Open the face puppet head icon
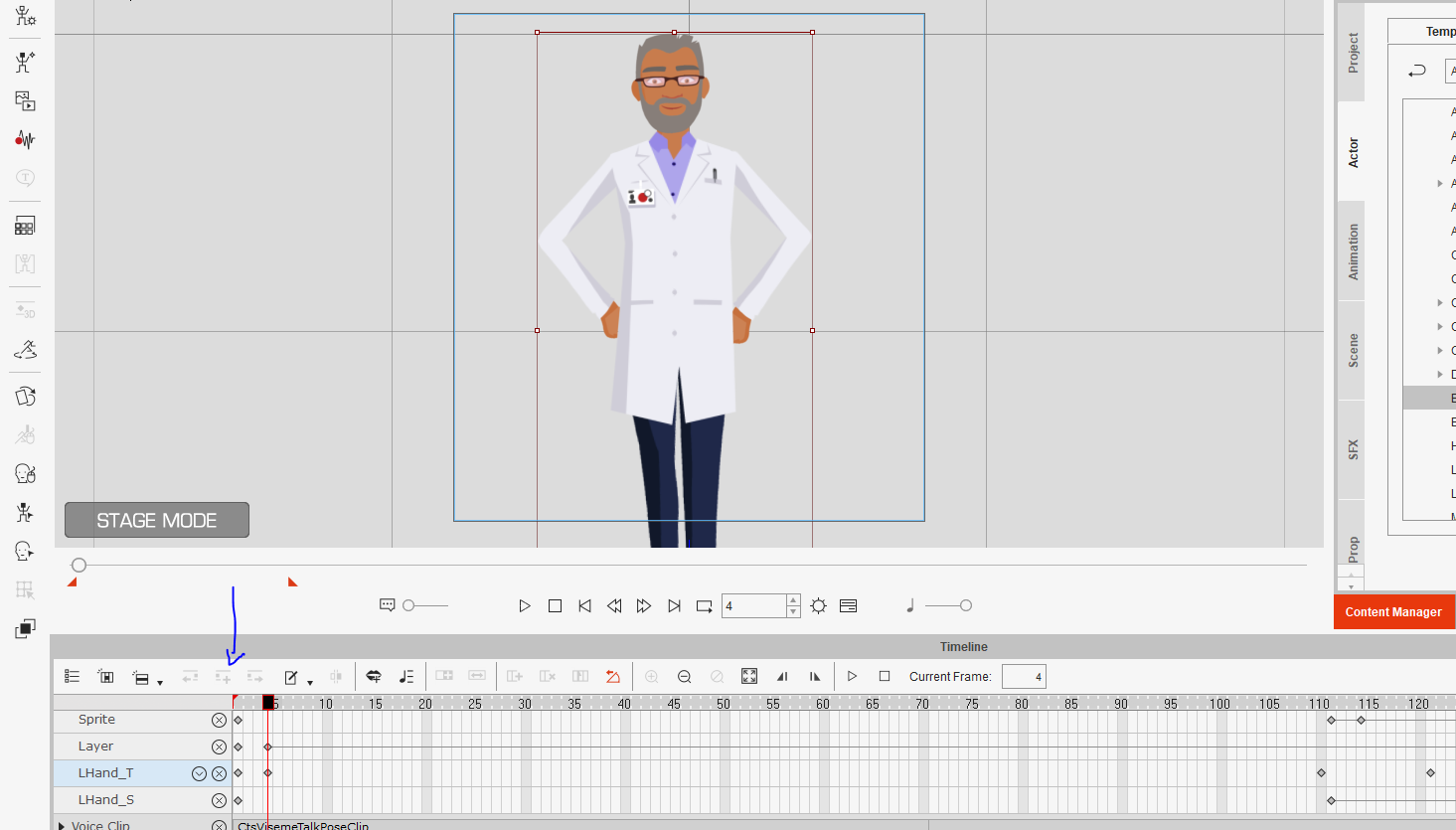This screenshot has width=1456, height=830. (x=25, y=473)
